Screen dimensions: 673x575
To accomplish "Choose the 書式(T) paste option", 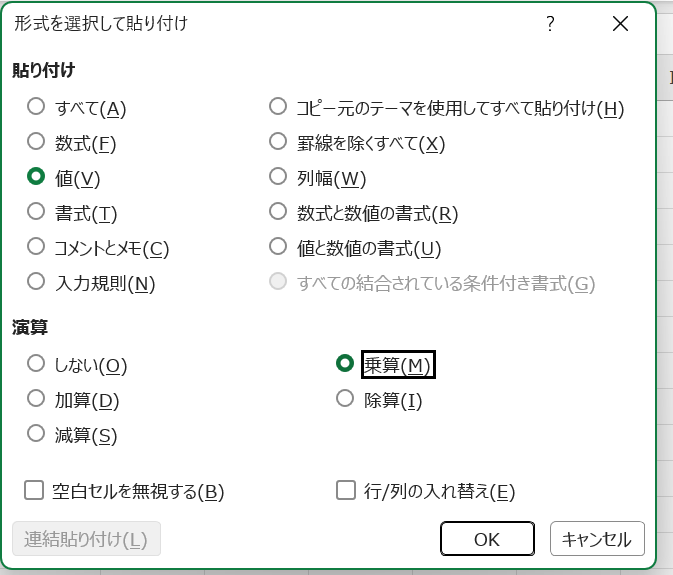I will pos(37,211).
